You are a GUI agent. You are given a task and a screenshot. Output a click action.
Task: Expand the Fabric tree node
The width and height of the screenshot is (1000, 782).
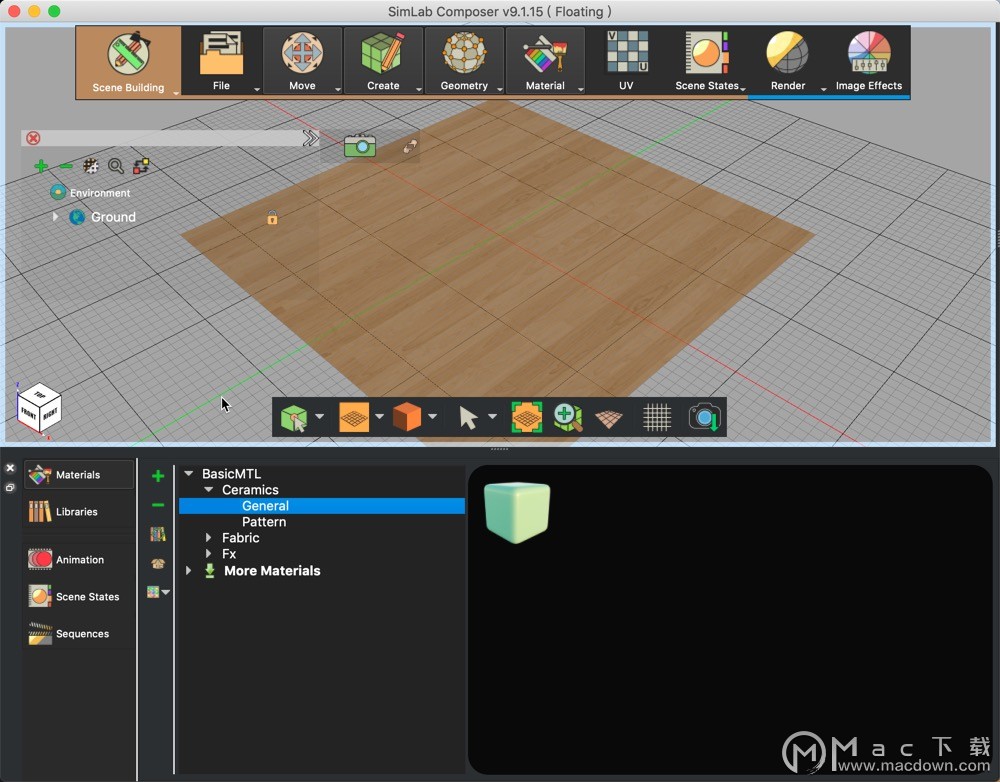click(x=208, y=538)
